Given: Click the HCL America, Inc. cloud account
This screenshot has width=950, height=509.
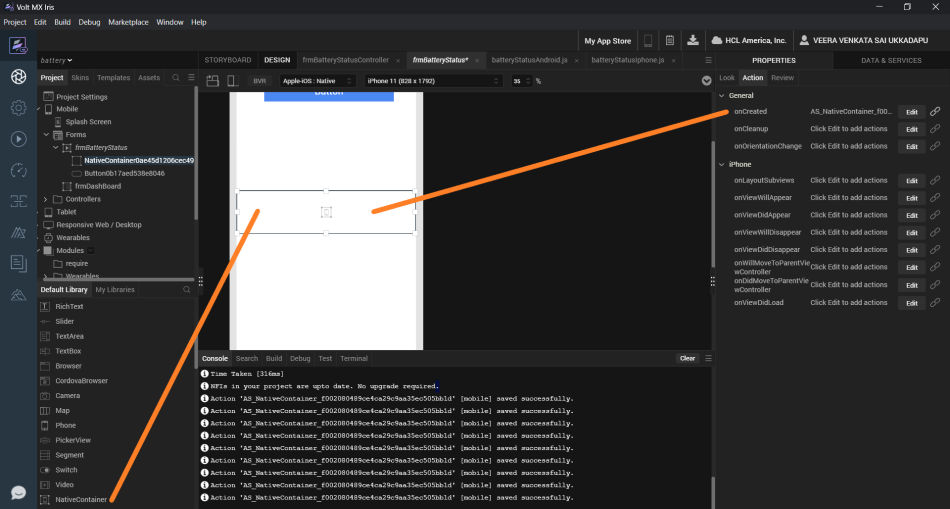Looking at the screenshot, I should (748, 41).
